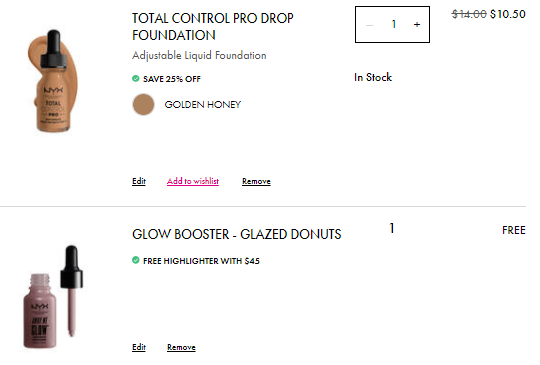Click the minus icon to decrease quantity

click(x=370, y=25)
